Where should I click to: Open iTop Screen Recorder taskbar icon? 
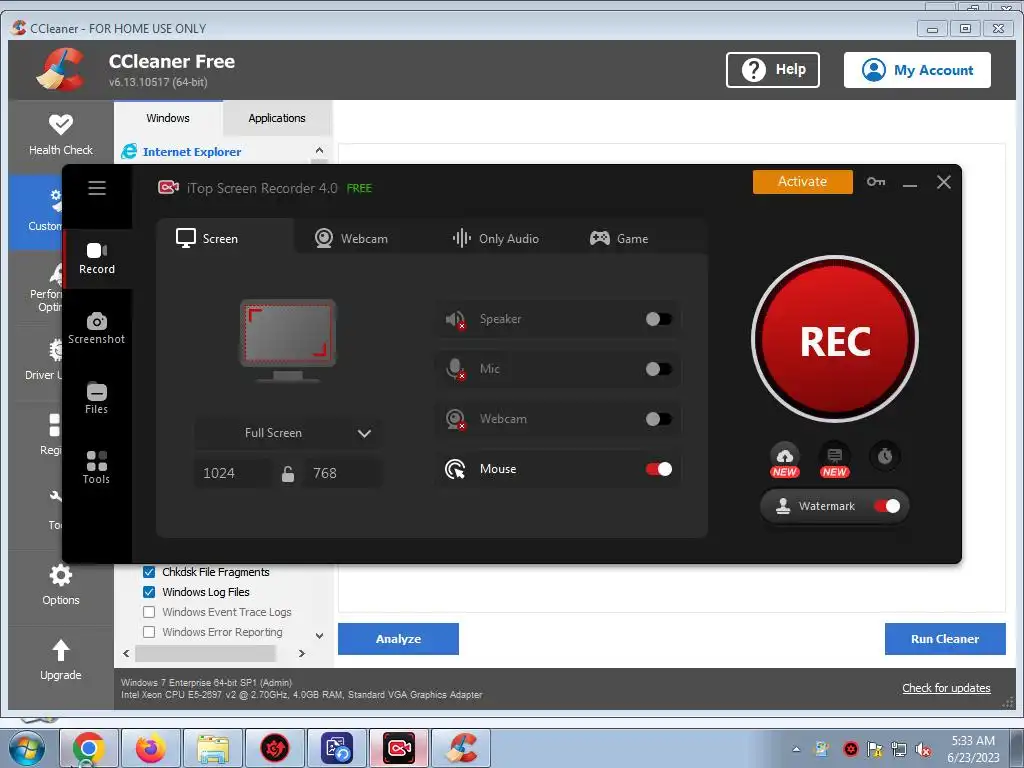[x=399, y=748]
